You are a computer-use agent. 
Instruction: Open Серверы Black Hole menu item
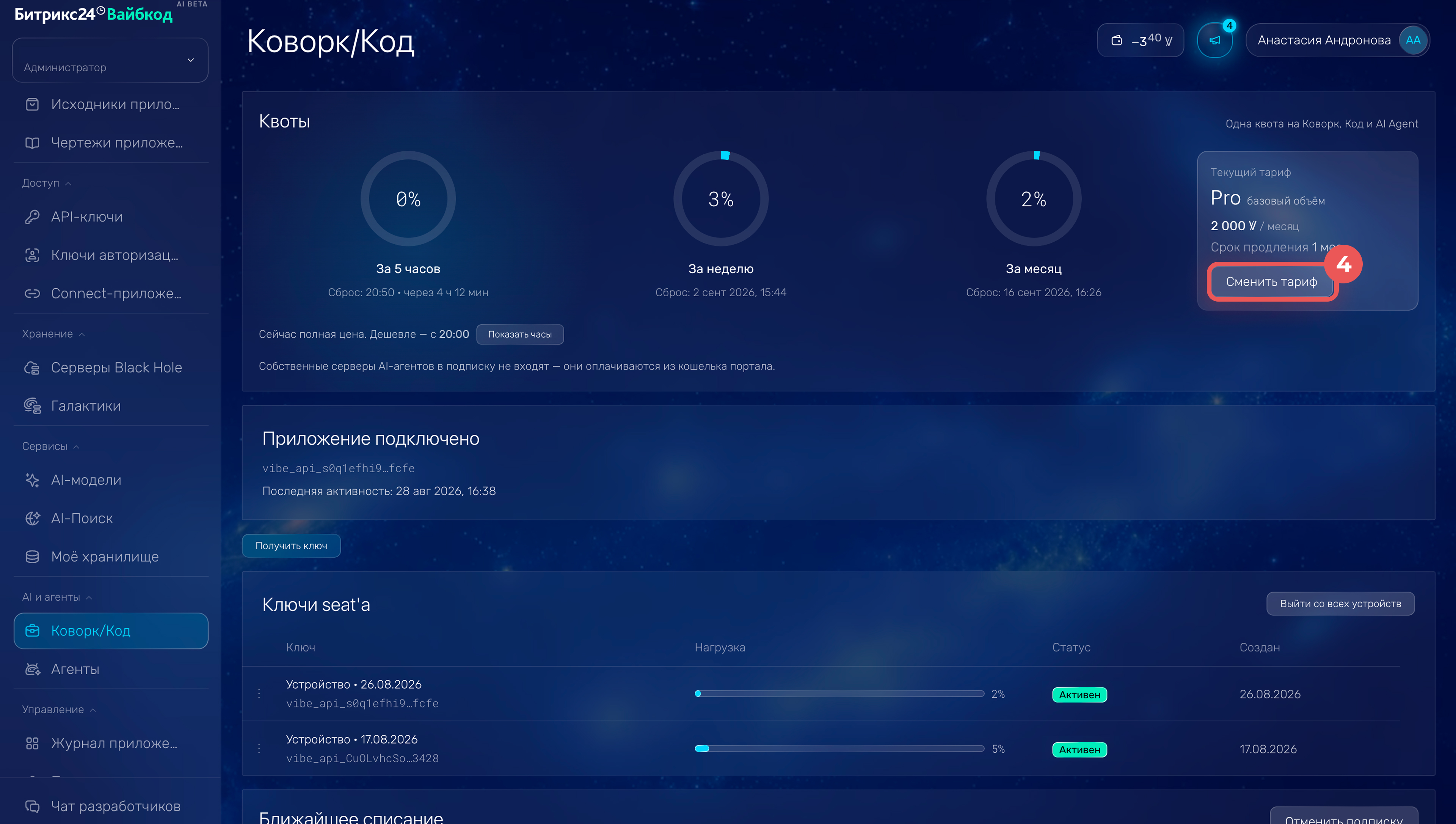click(x=111, y=368)
